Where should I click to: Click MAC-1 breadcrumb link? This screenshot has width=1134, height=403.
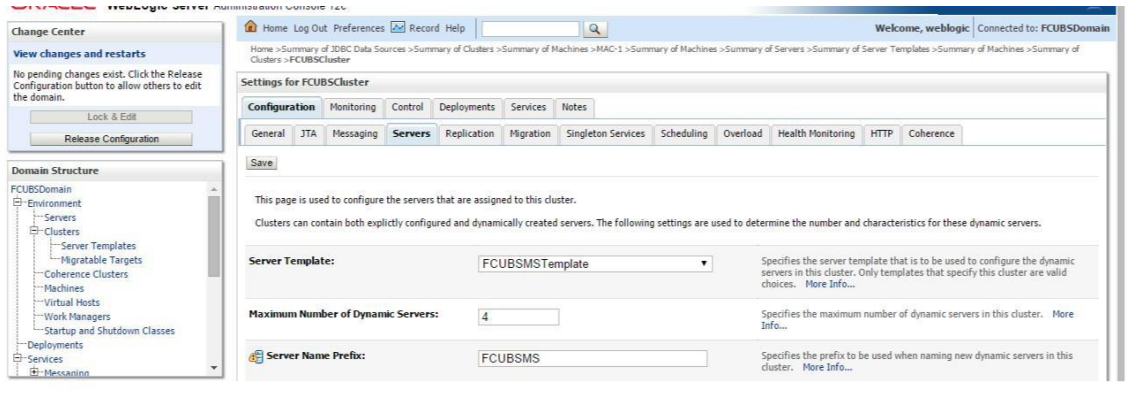click(x=610, y=49)
